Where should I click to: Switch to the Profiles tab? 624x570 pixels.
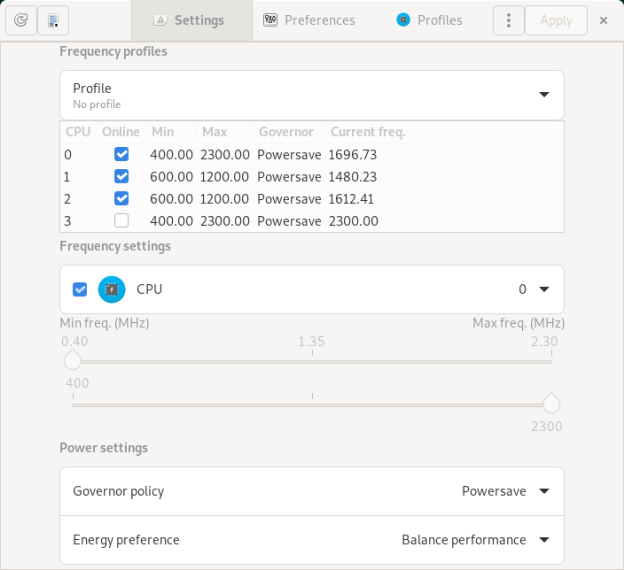(429, 20)
